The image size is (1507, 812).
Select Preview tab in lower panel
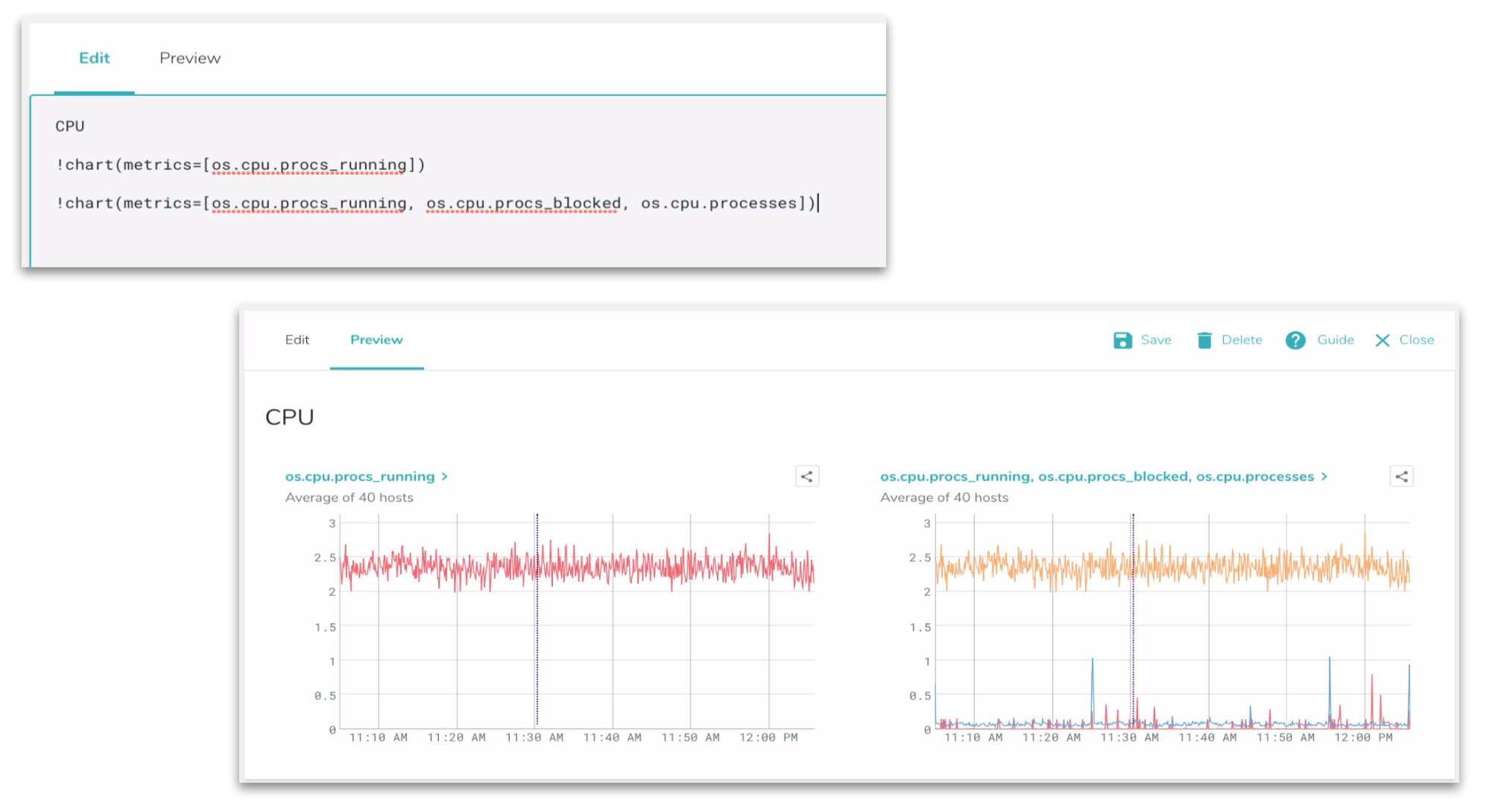coord(376,340)
